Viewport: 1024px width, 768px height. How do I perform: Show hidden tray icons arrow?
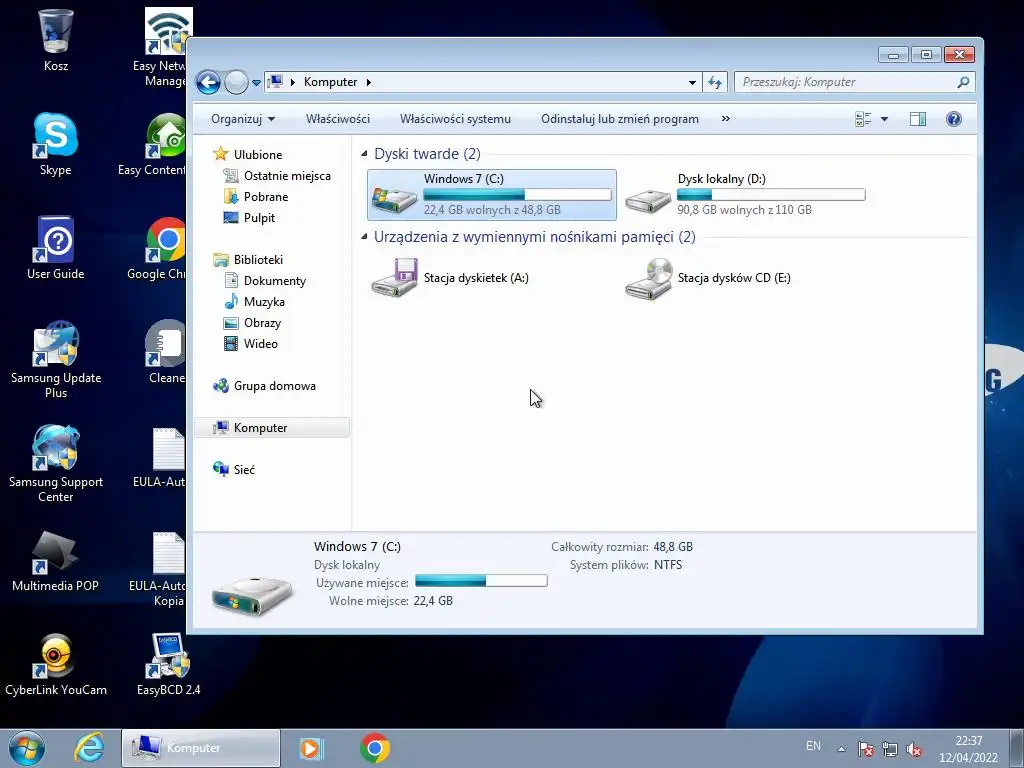[841, 749]
